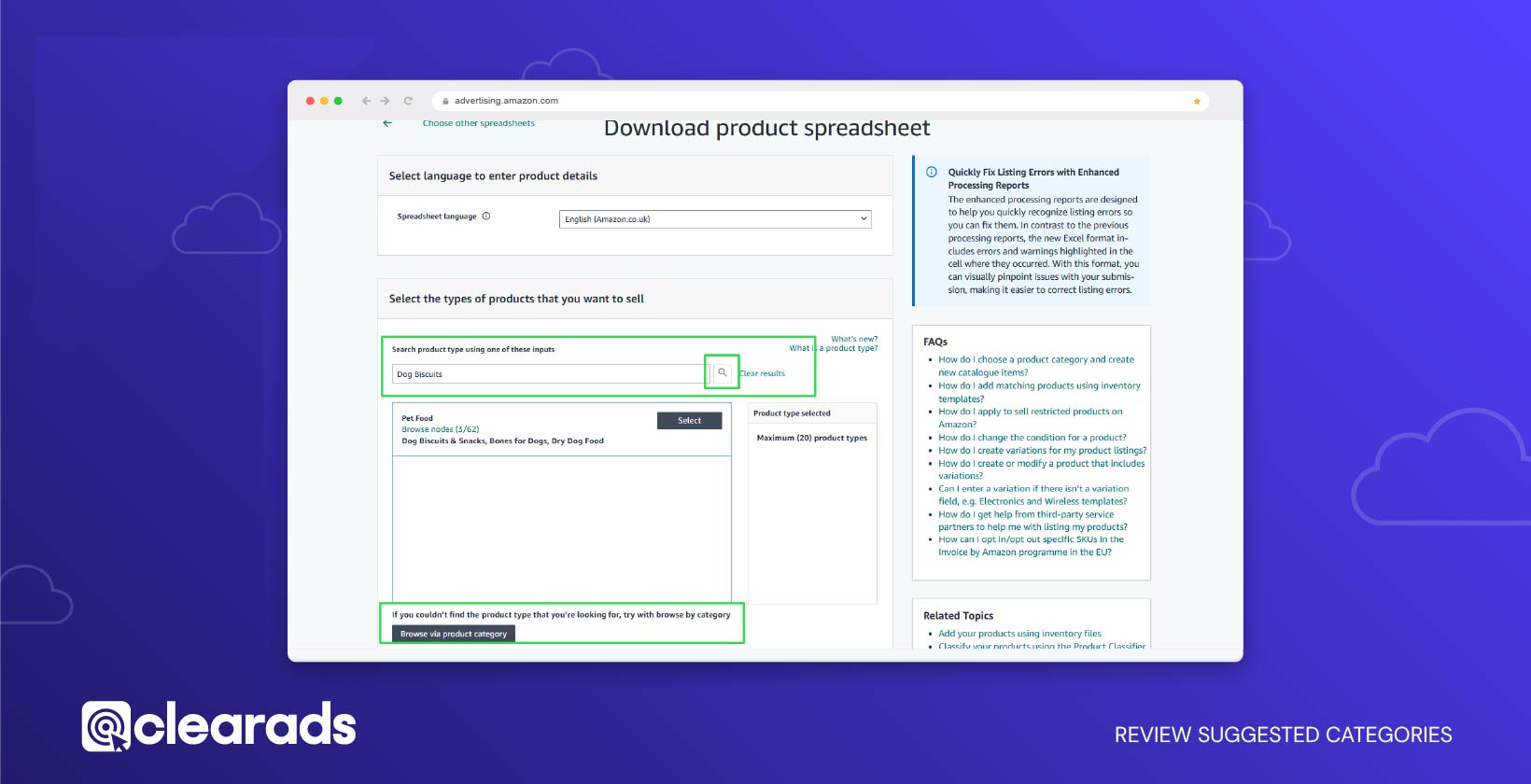Click the info icon beside Spreadsheet language
The width and height of the screenshot is (1531, 784).
click(x=486, y=217)
